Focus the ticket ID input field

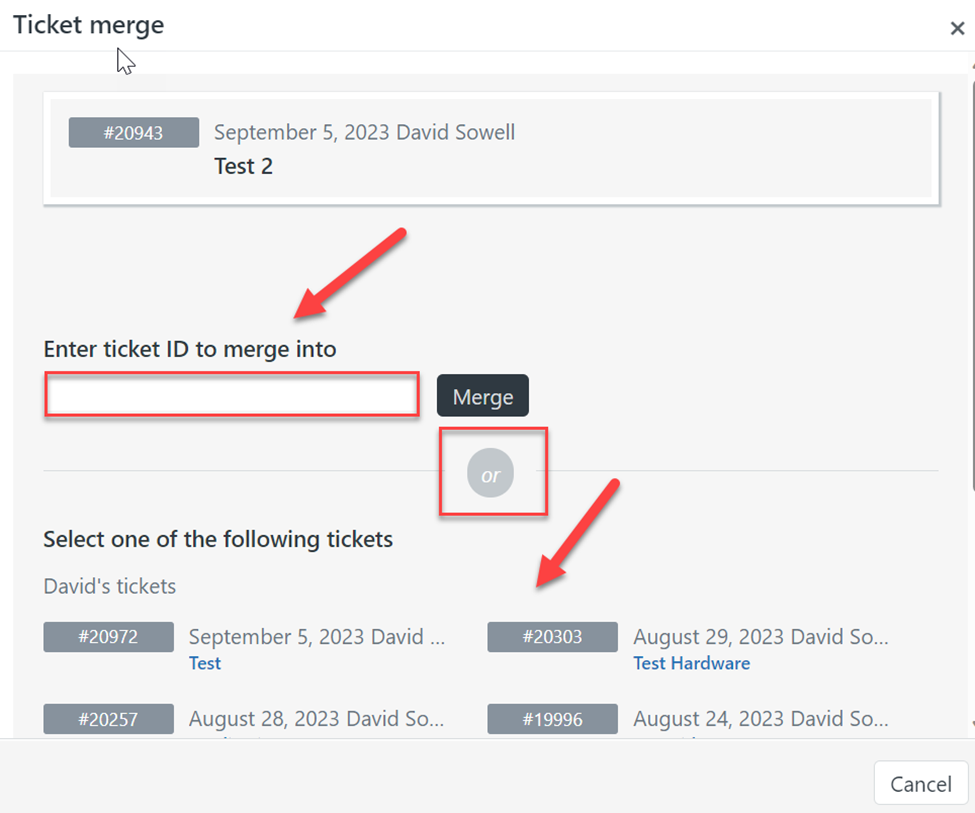231,395
